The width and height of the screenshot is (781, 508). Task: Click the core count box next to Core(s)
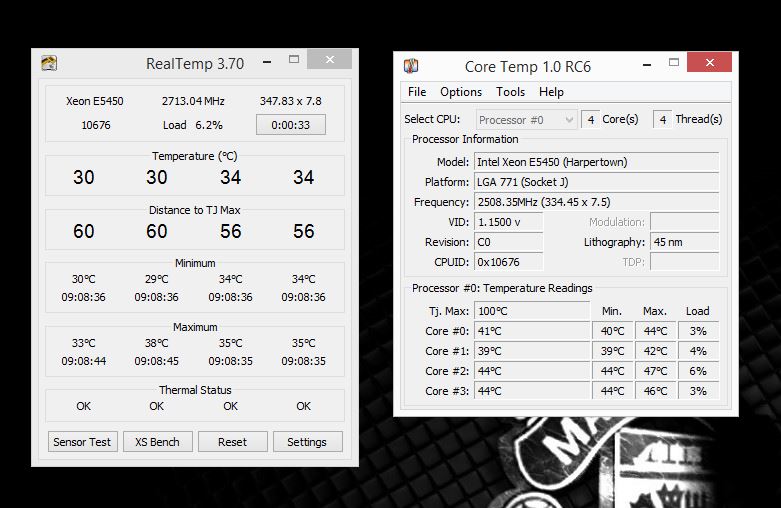(590, 120)
